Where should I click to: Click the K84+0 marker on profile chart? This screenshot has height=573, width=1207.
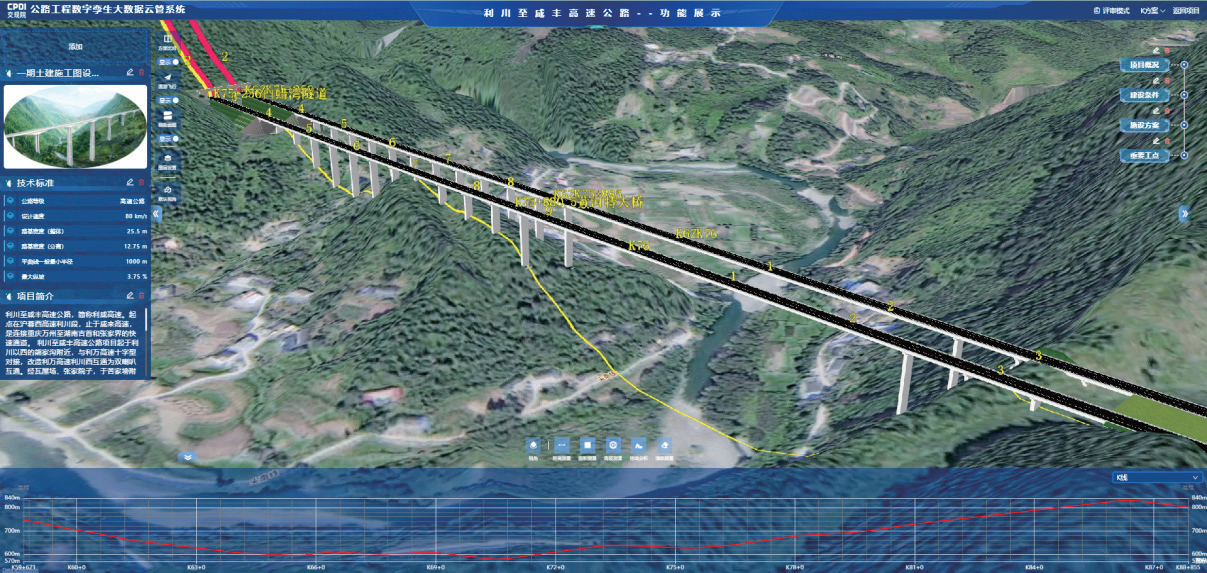pos(1034,567)
